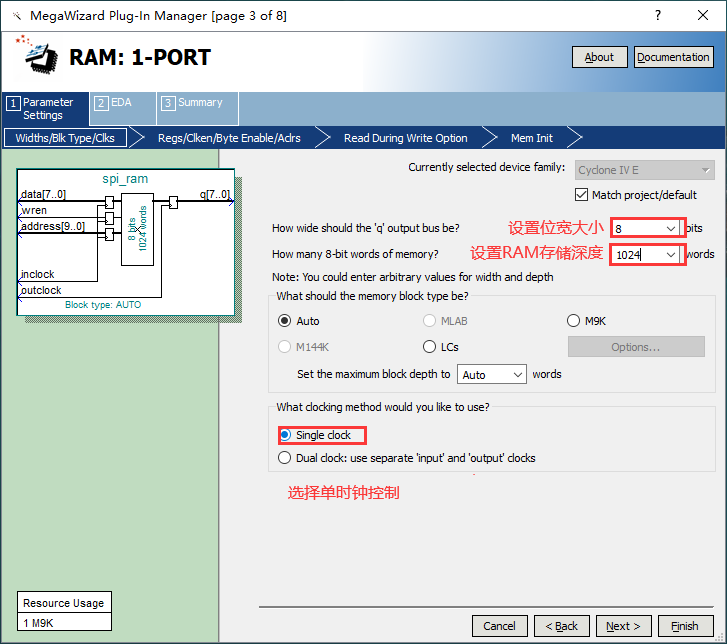
Task: Select the Auto memory block type
Action: (x=285, y=321)
